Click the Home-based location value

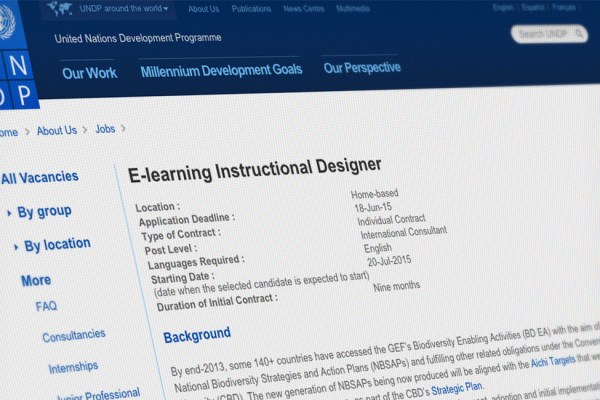[375, 194]
